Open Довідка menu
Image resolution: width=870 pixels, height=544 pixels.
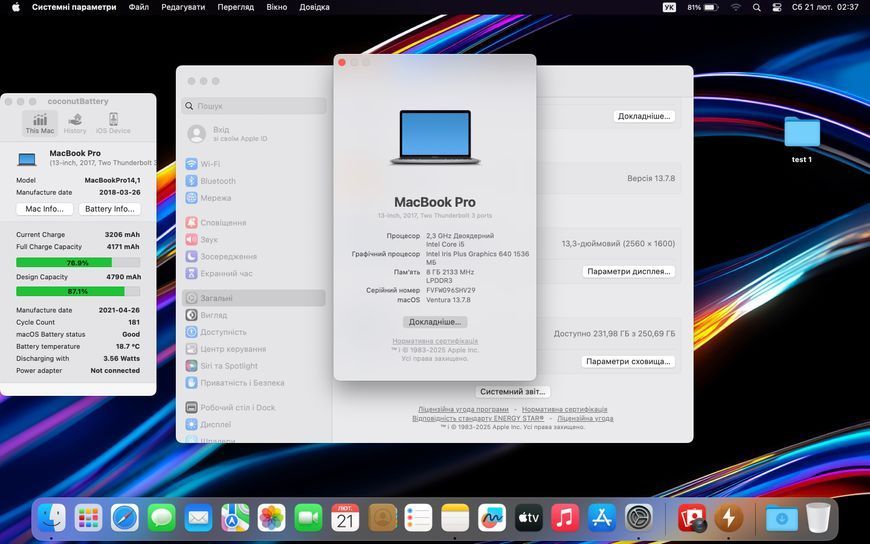(315, 7)
